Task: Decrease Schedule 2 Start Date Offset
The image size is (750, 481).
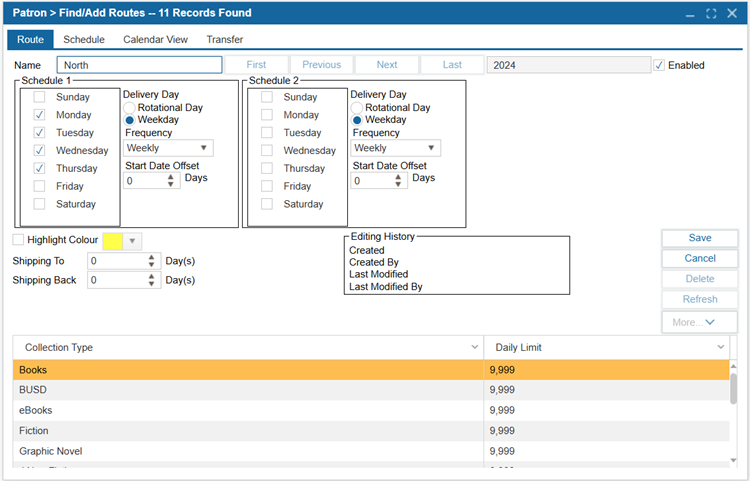Action: [400, 185]
